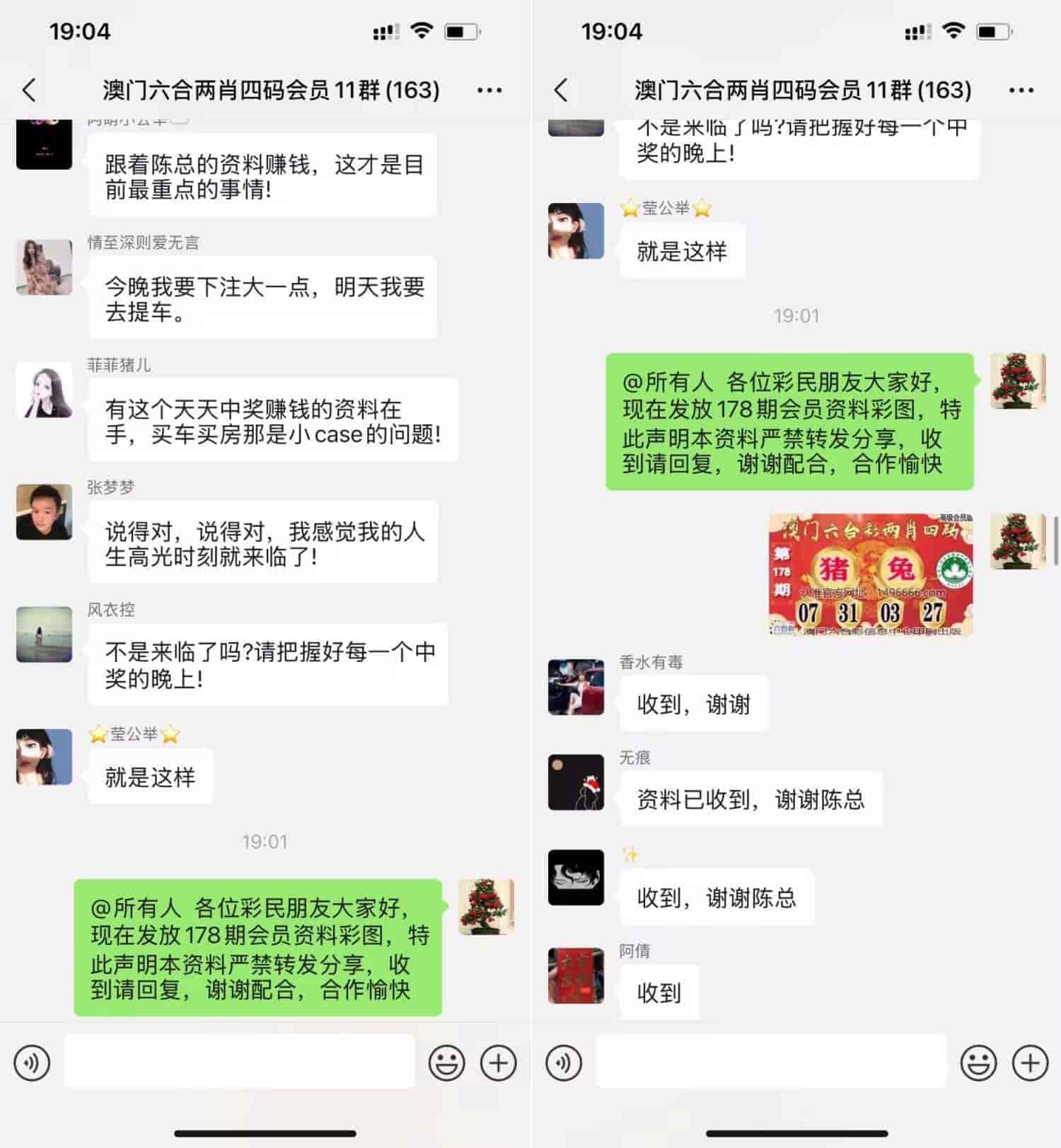Open the three-dot menu in right chat
Image resolution: width=1061 pixels, height=1148 pixels.
click(x=1021, y=90)
